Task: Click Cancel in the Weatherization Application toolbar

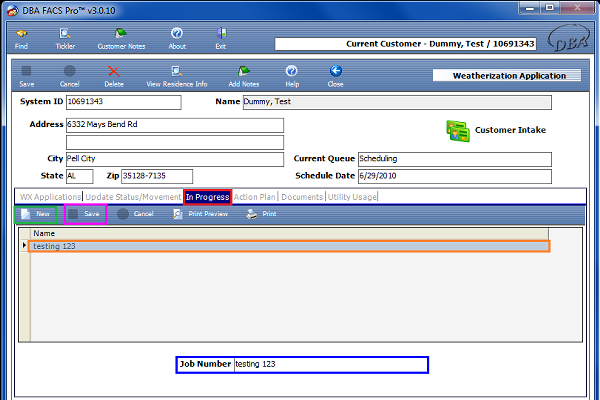Action: pyautogui.click(x=69, y=77)
